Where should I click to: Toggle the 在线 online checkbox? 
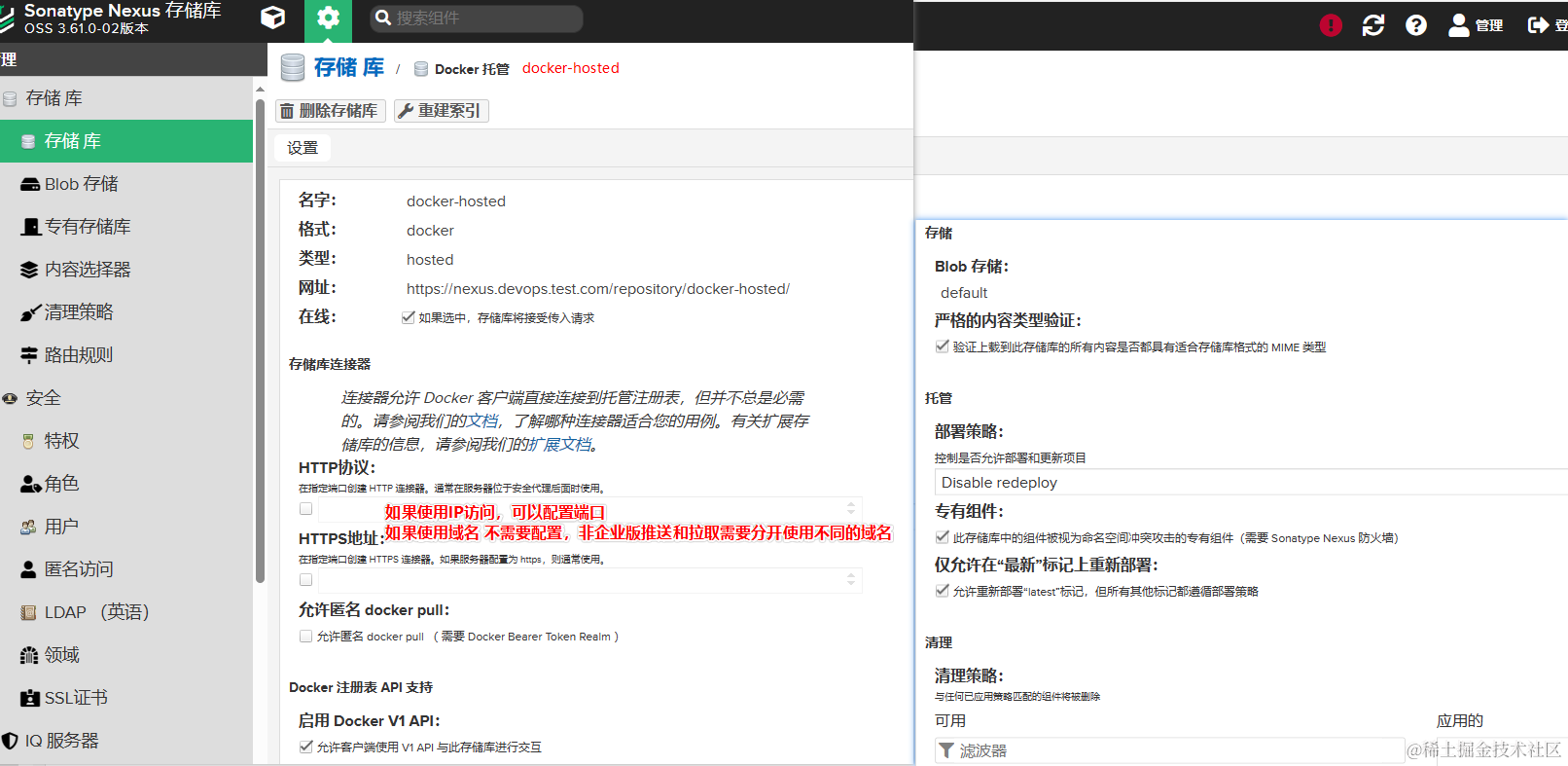409,317
